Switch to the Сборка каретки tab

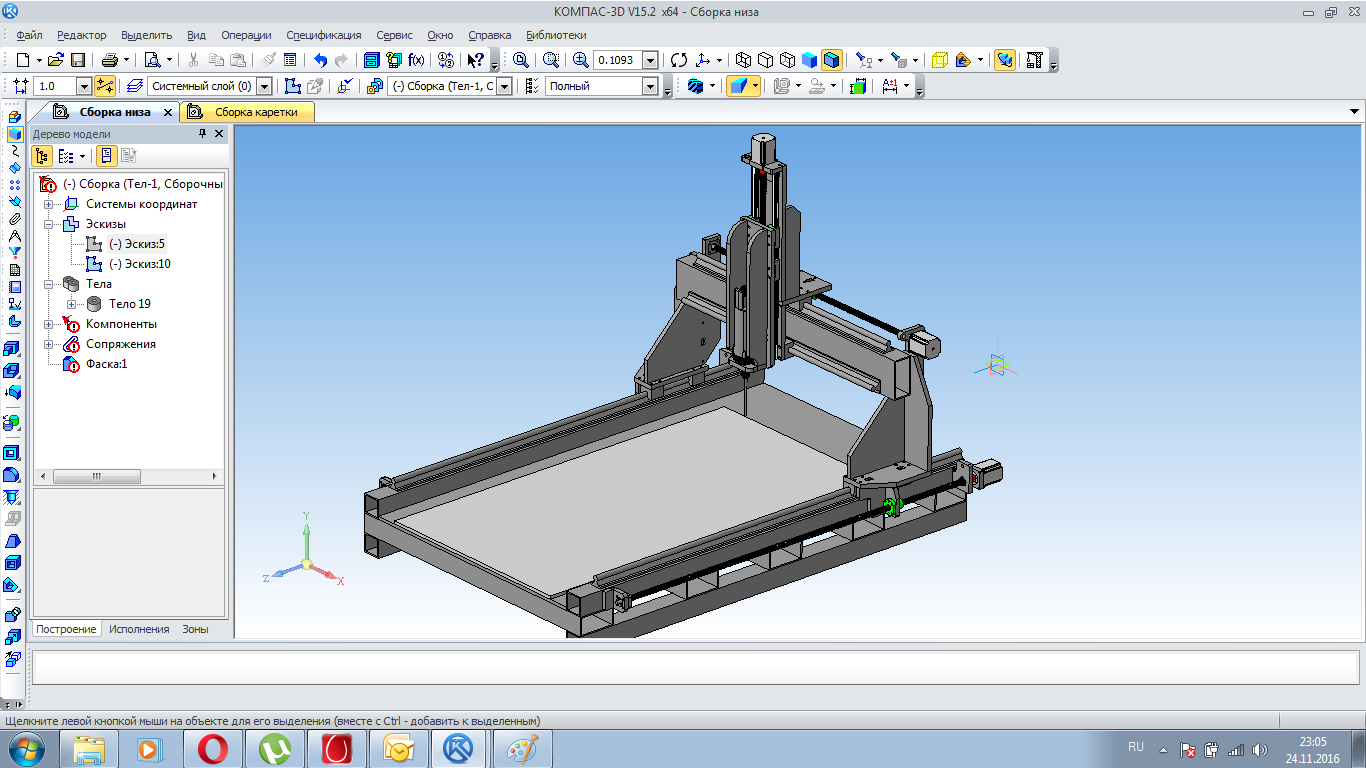click(255, 112)
